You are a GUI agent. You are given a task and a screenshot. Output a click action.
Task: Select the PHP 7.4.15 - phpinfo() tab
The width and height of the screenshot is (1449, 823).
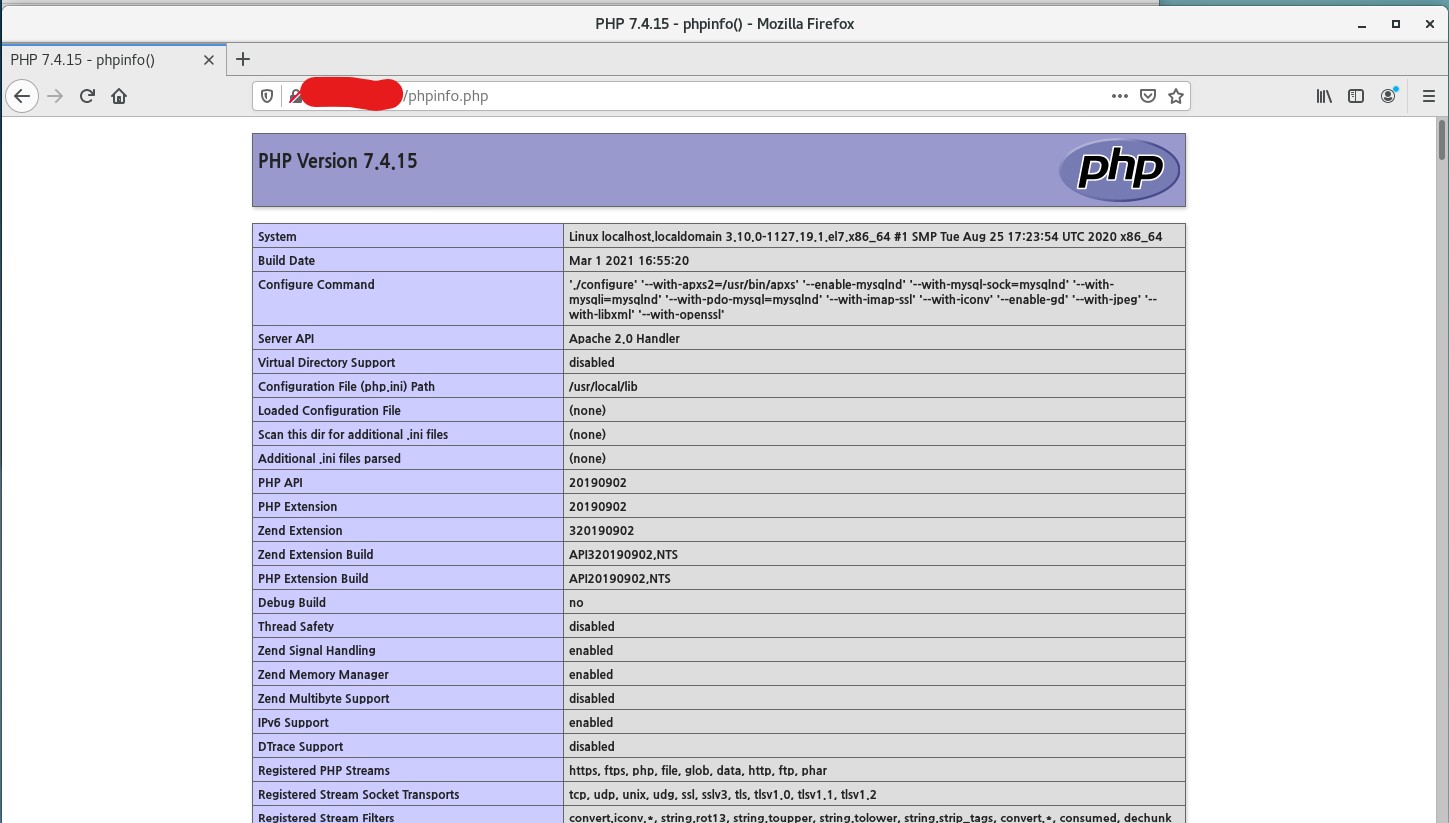(113, 59)
